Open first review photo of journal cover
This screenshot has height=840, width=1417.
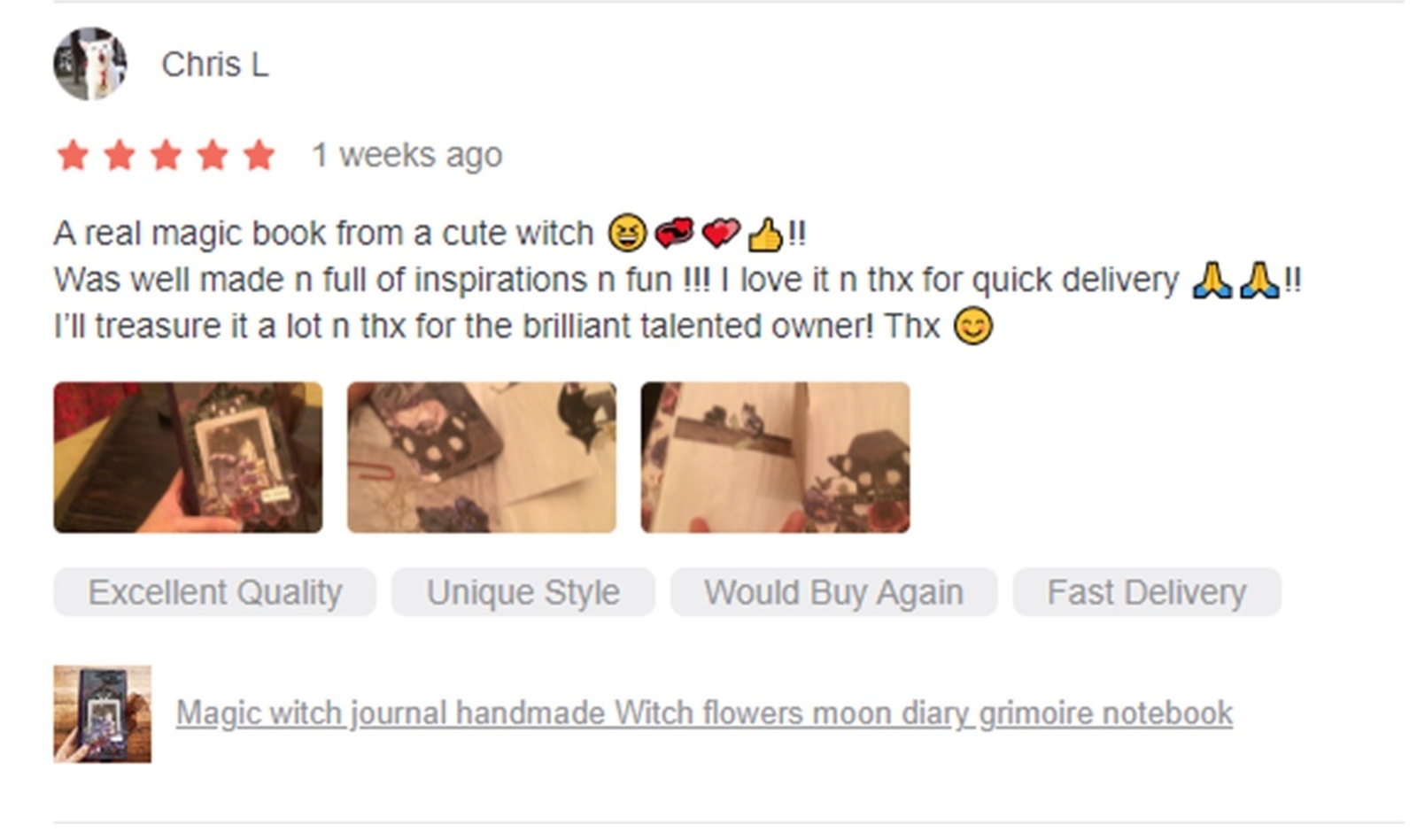point(188,458)
